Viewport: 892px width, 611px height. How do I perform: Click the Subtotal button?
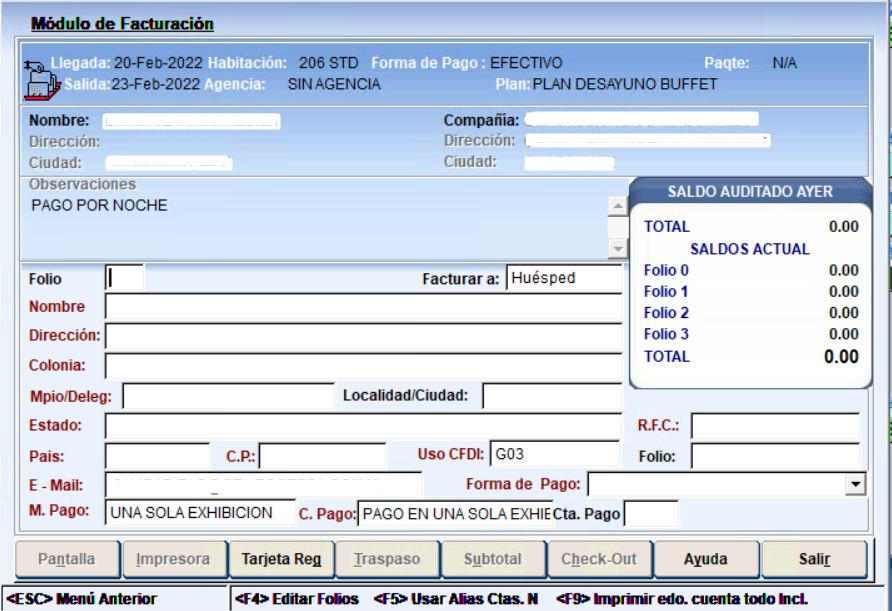(x=493, y=559)
